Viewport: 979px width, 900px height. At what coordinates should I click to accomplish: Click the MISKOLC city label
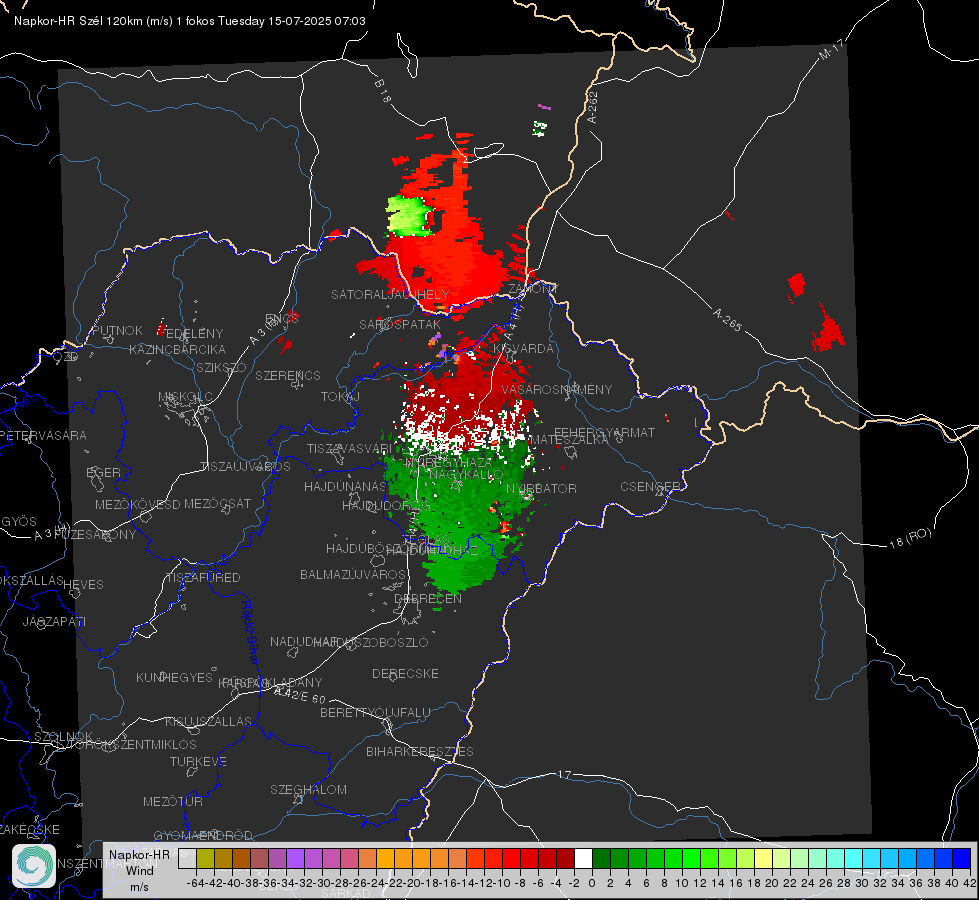pos(185,397)
